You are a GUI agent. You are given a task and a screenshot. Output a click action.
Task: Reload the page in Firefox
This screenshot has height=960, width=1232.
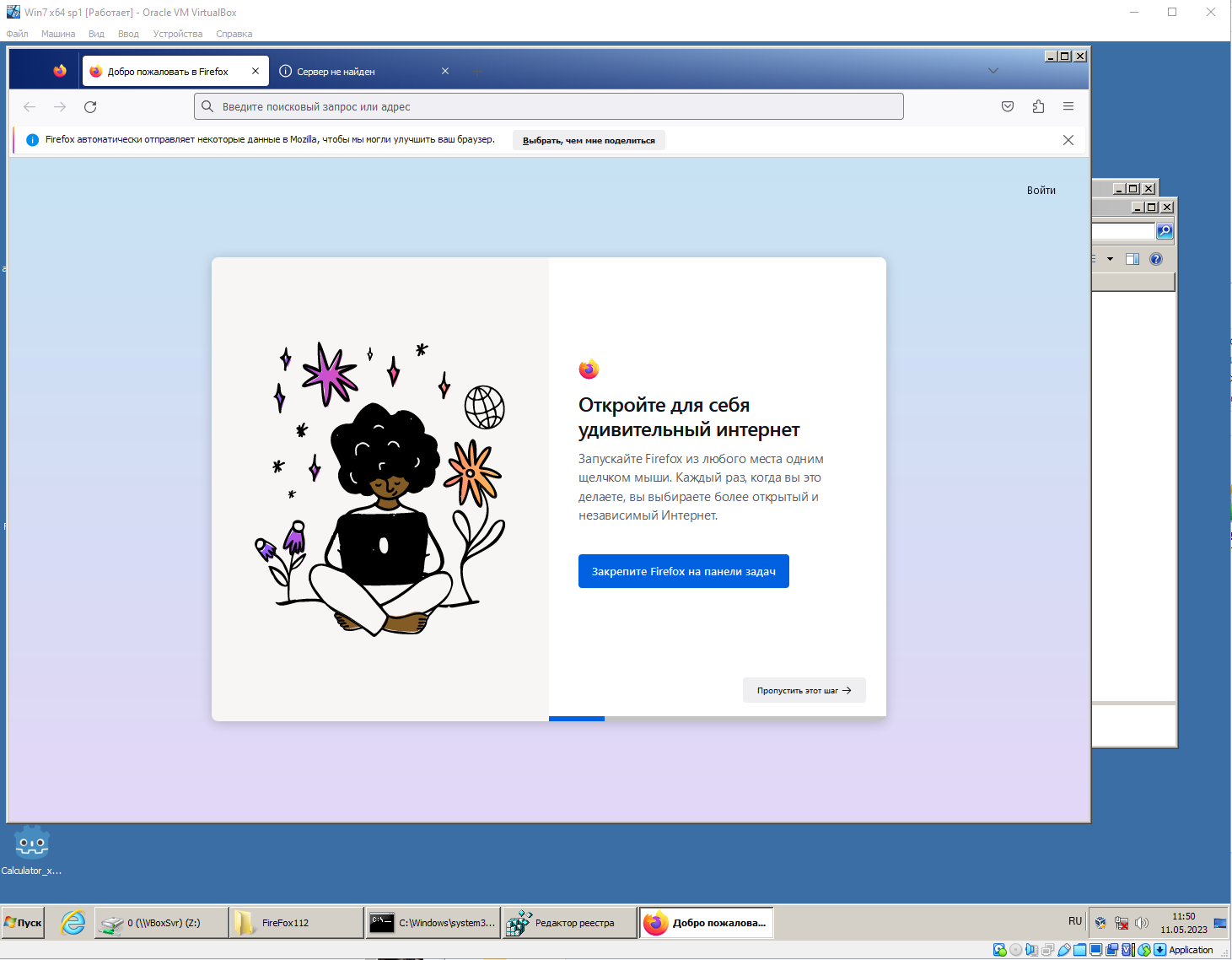coord(90,107)
